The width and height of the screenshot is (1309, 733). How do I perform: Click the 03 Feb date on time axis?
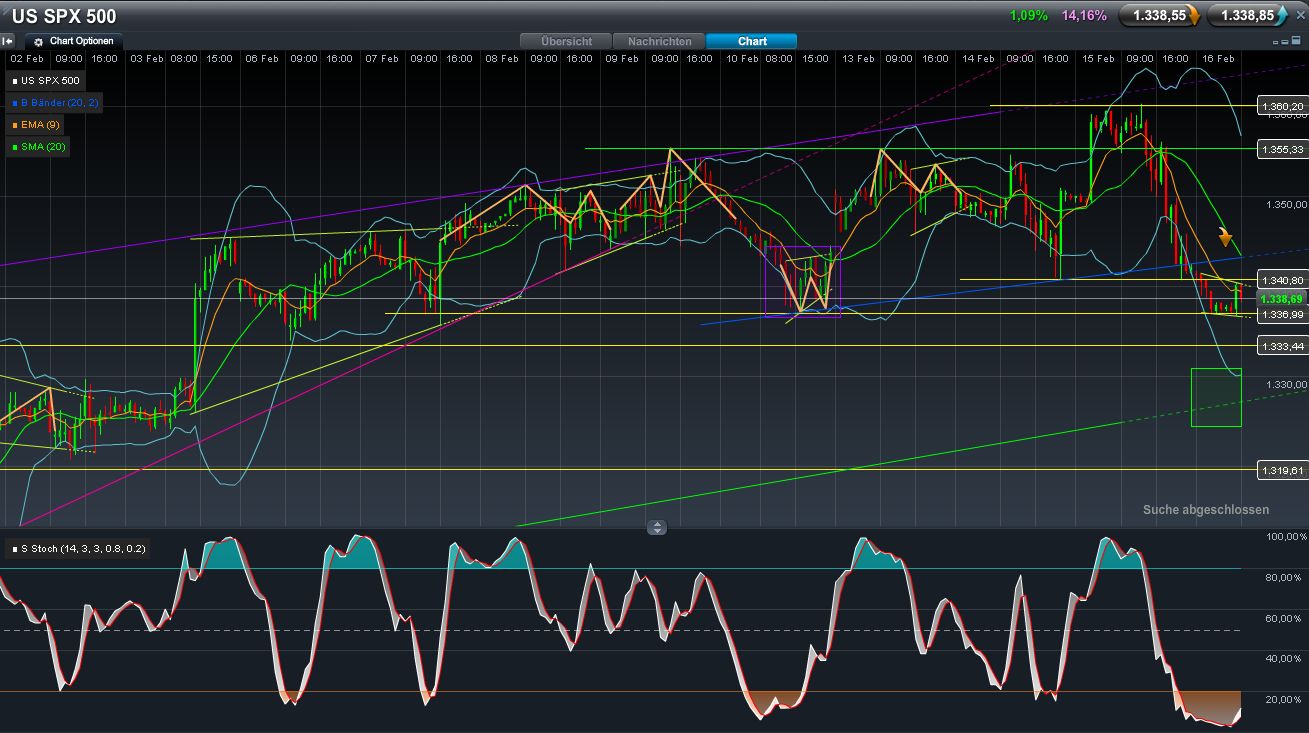[x=147, y=59]
